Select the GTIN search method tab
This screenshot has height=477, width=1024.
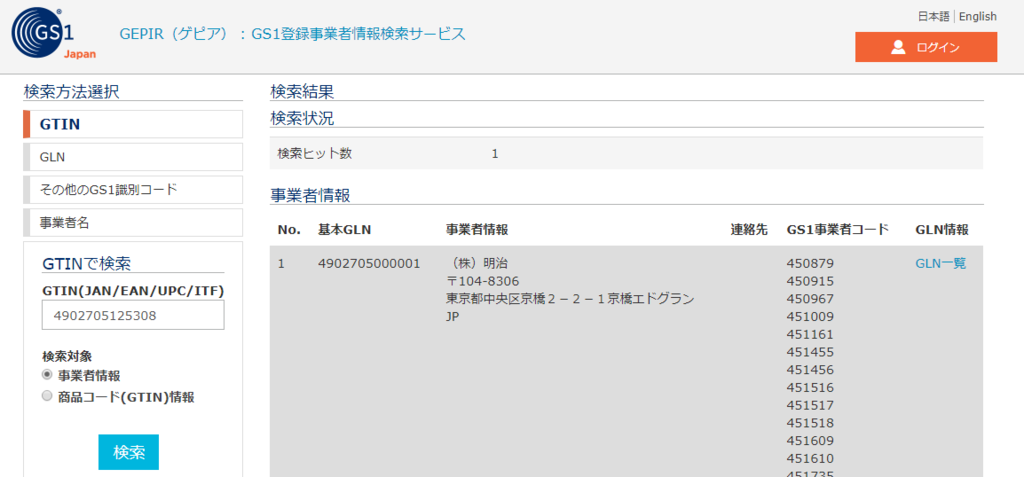coord(133,124)
